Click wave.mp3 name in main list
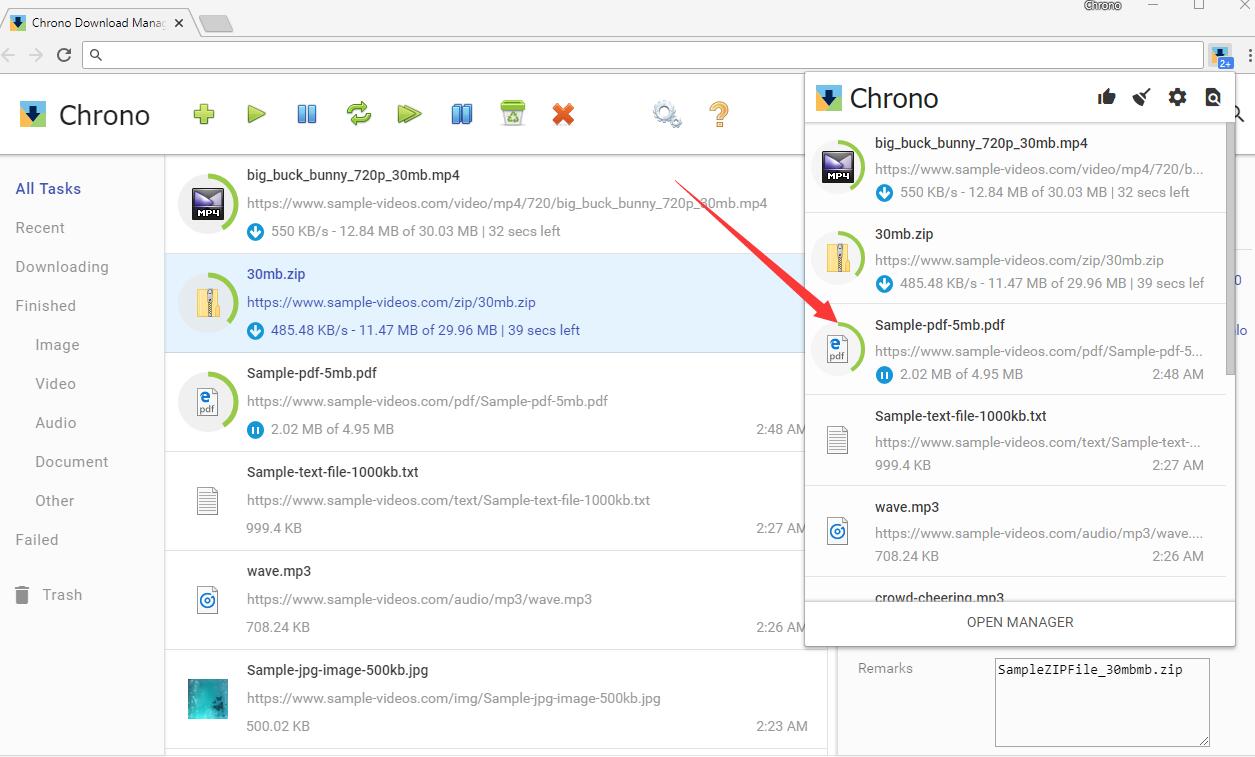Image resolution: width=1255 pixels, height=757 pixels. [x=279, y=571]
